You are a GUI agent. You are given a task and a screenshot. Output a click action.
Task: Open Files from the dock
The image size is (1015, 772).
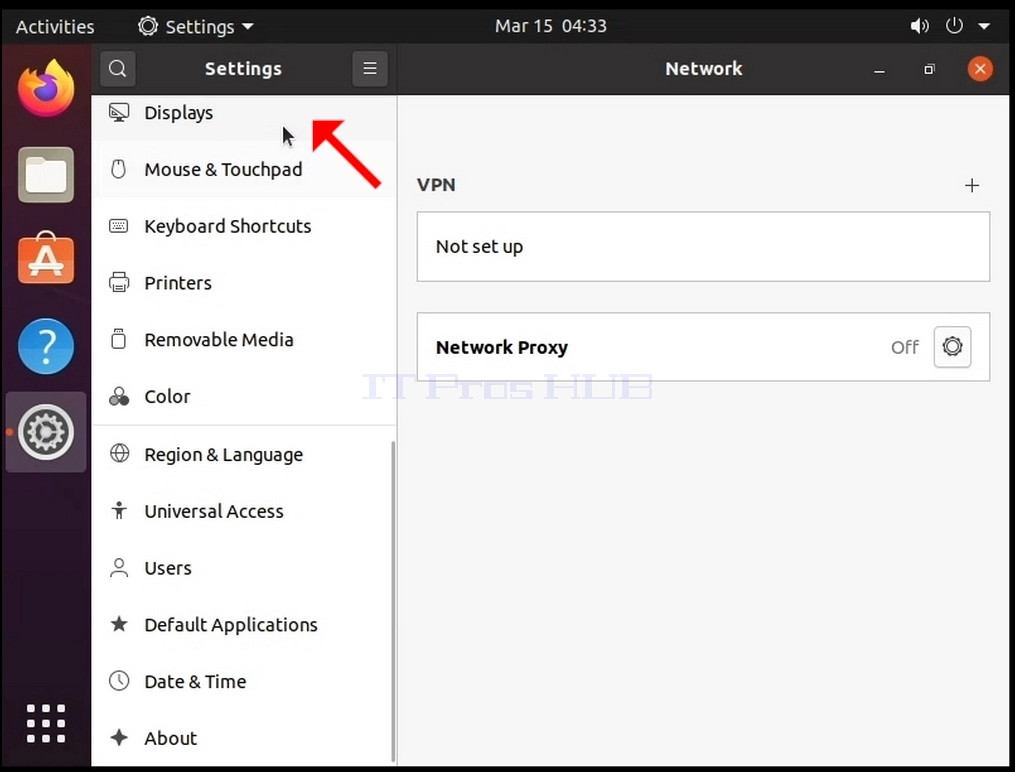(x=46, y=175)
